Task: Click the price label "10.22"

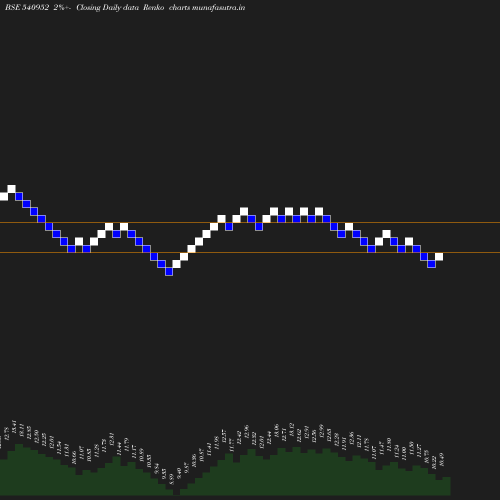Action: click(x=434, y=463)
